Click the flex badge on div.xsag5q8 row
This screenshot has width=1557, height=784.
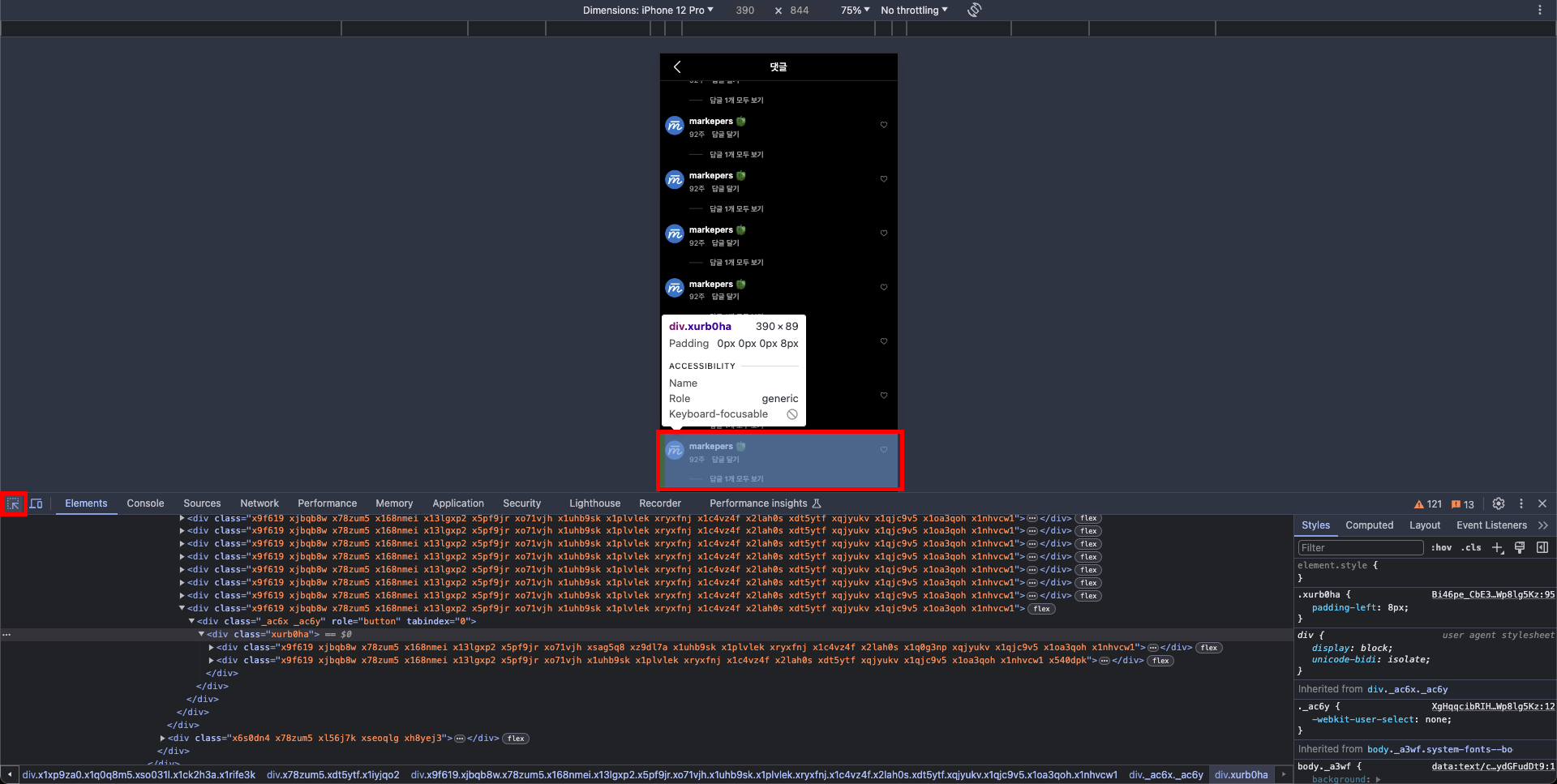click(1208, 648)
